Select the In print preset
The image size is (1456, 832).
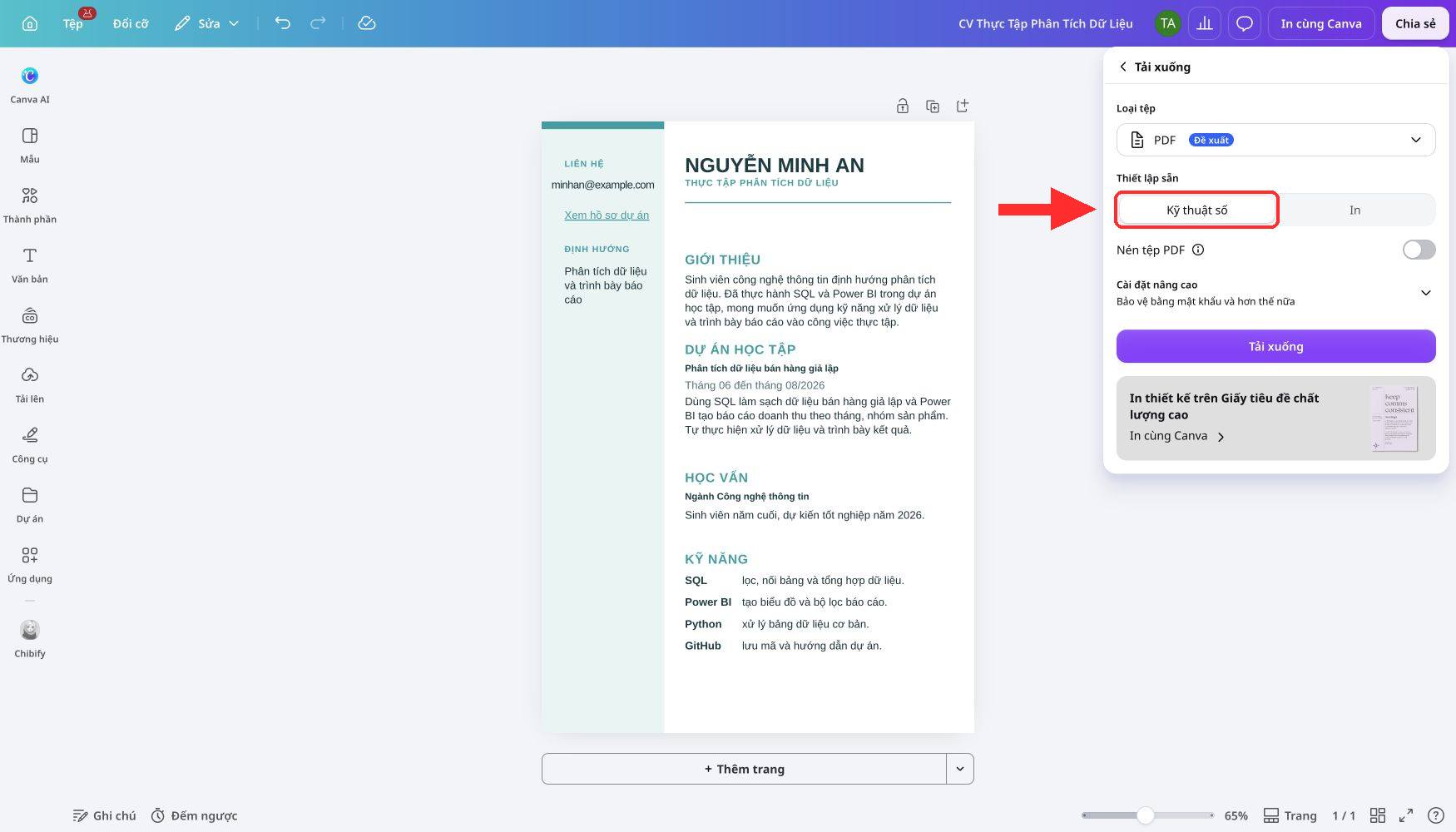(1354, 210)
